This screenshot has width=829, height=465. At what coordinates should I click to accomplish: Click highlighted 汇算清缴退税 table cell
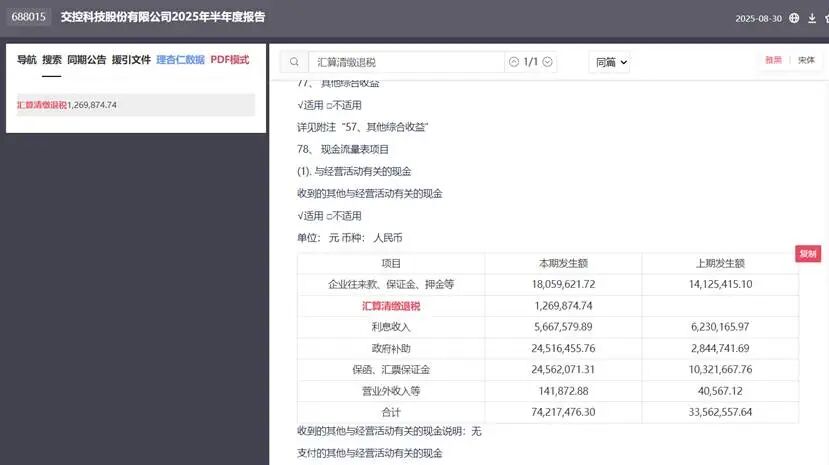(391, 306)
